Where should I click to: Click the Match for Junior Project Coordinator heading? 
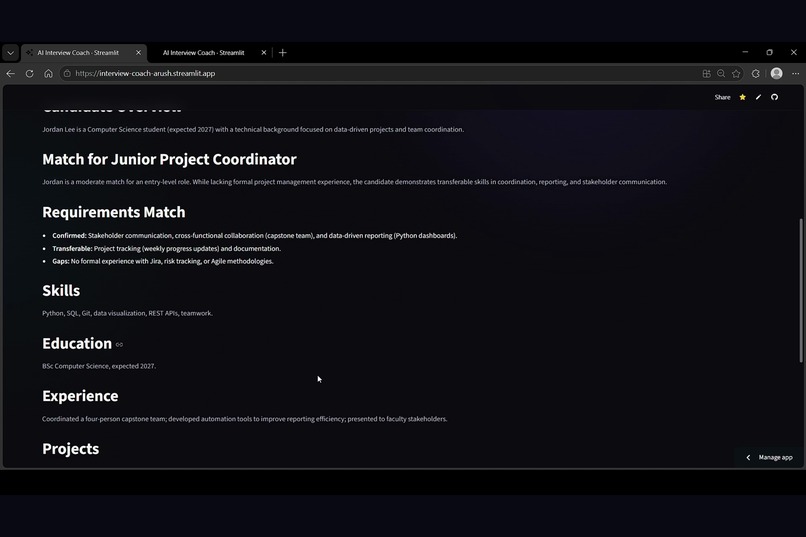169,159
